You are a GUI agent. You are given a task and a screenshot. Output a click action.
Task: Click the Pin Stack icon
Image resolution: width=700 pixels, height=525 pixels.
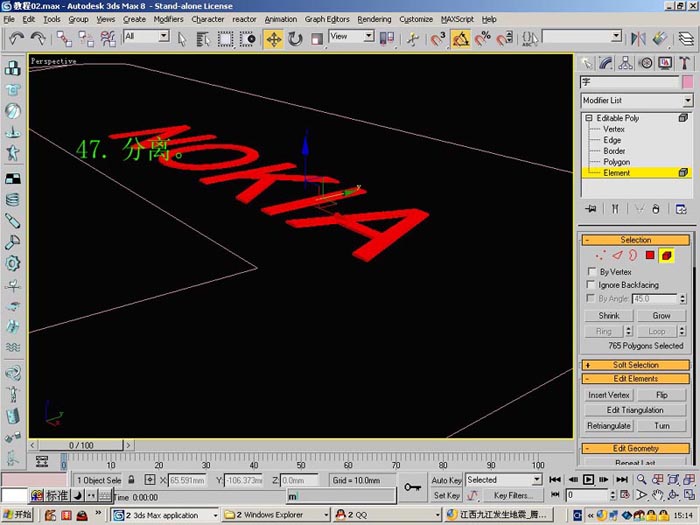coord(591,209)
